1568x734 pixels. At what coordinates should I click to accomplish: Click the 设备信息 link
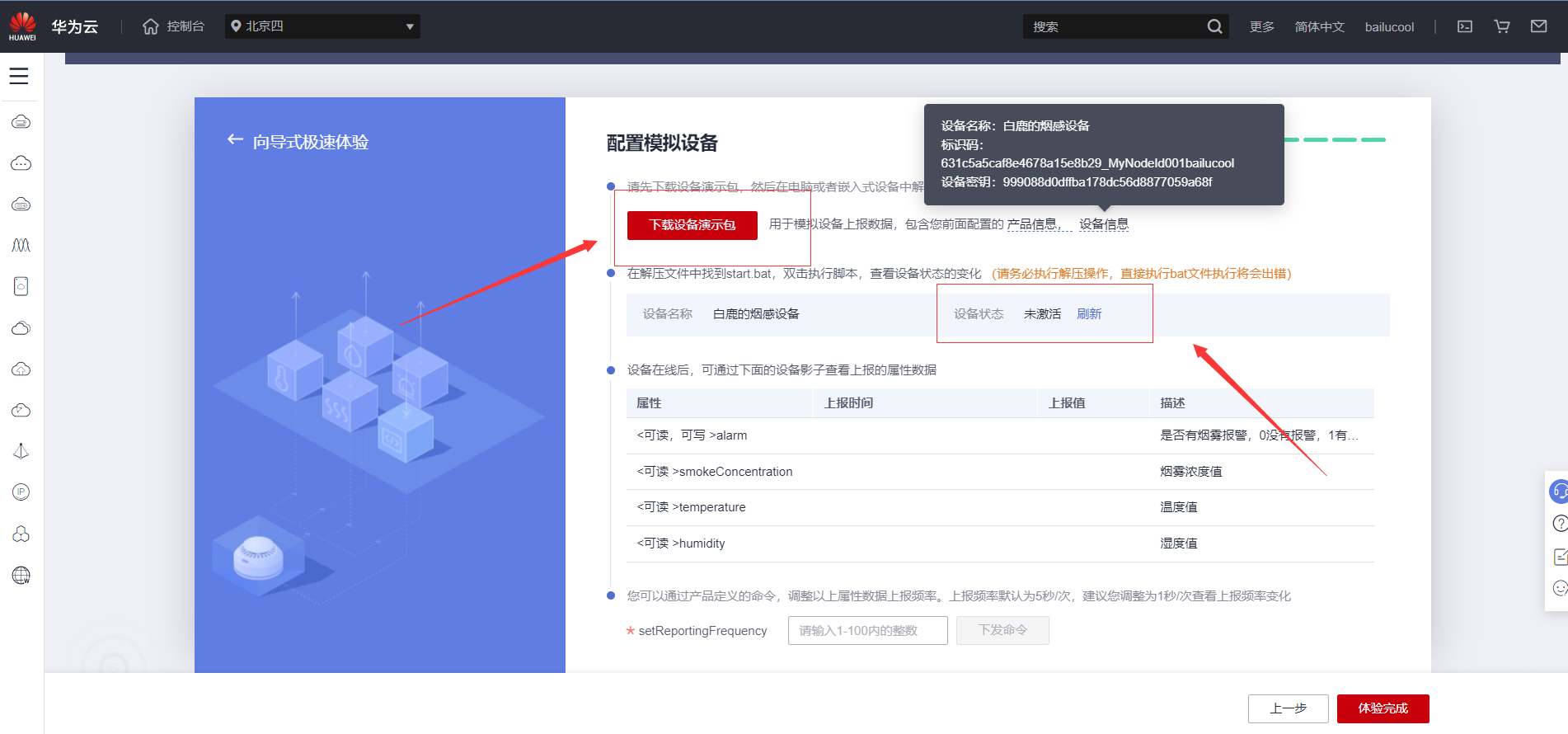pos(1104,224)
